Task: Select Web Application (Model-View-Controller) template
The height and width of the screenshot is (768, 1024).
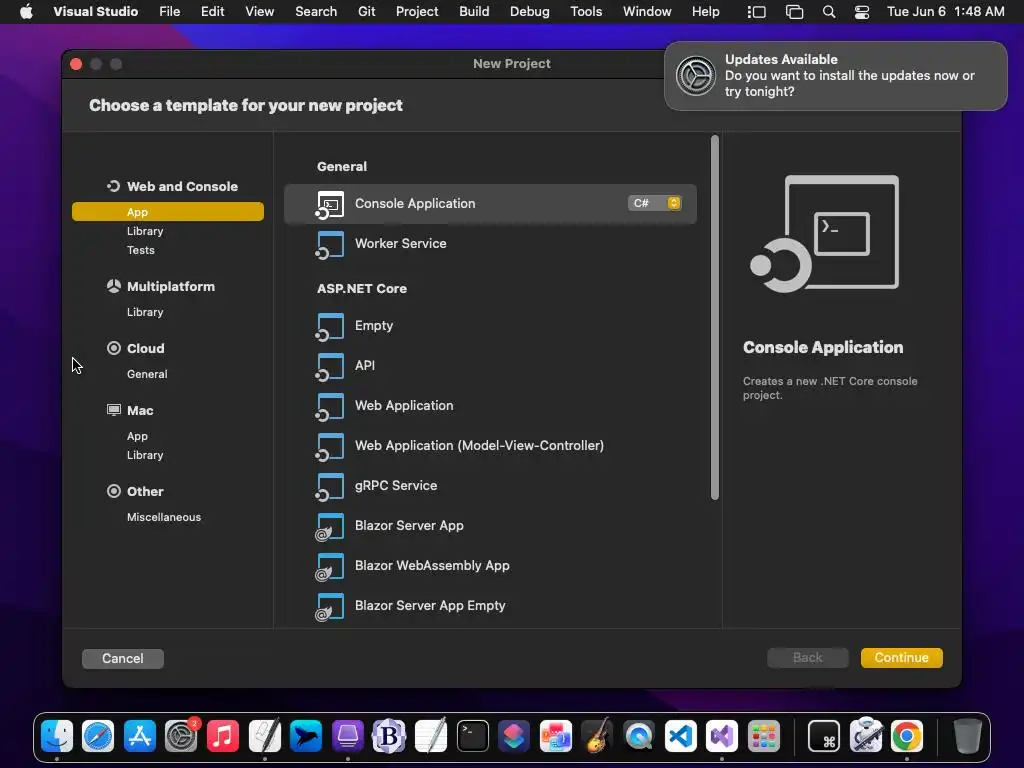Action: (490, 445)
